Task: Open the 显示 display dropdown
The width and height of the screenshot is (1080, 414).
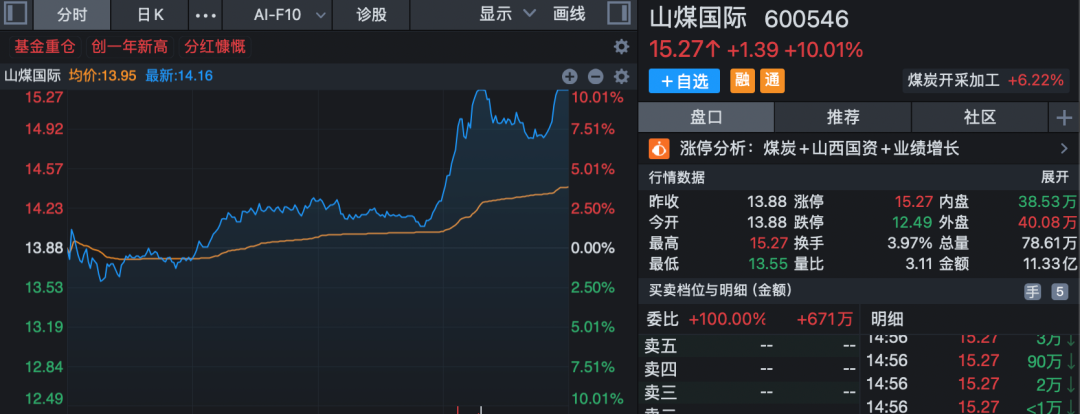Action: click(507, 14)
